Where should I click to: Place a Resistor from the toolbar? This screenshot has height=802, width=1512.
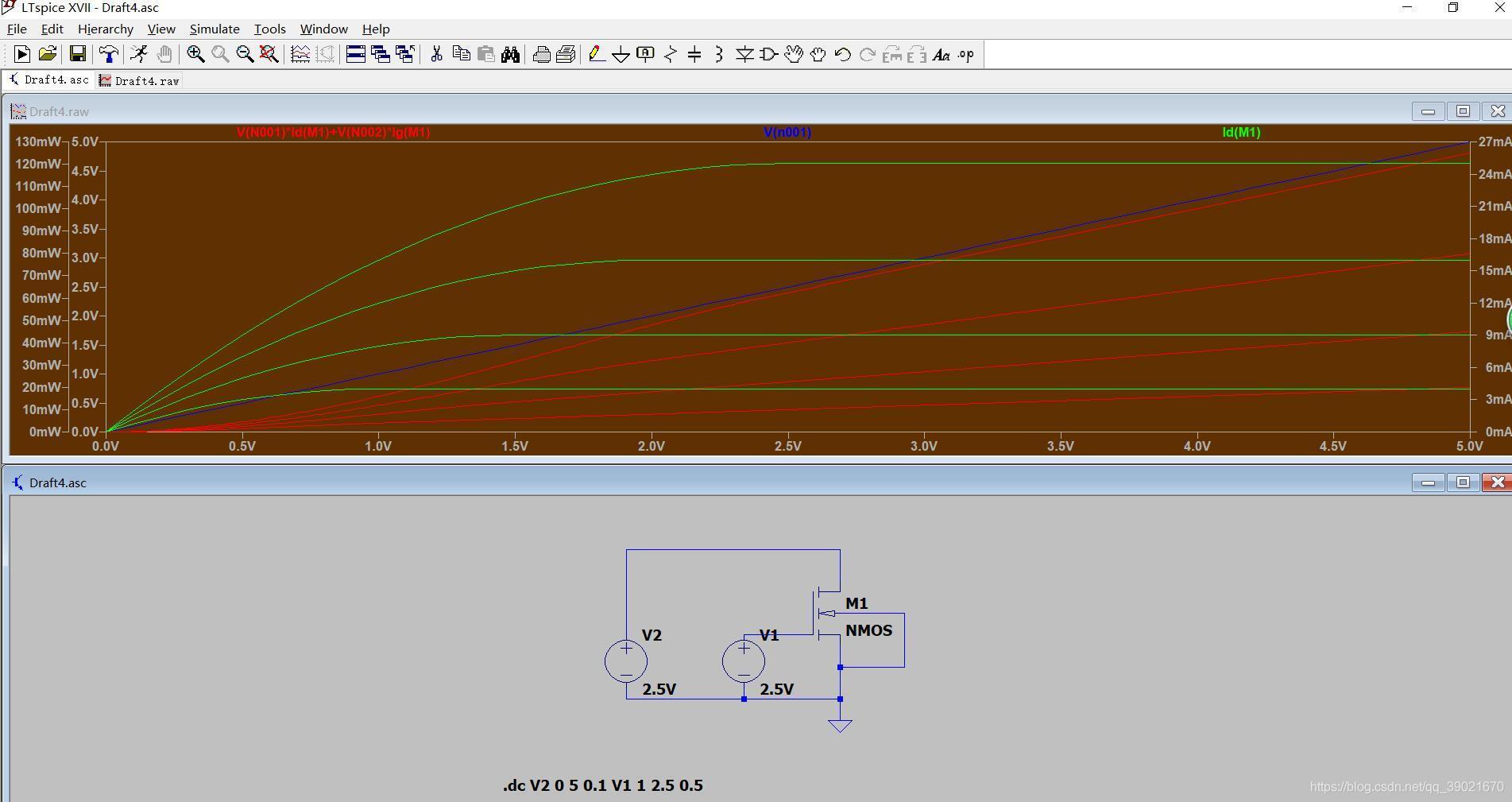(x=671, y=54)
